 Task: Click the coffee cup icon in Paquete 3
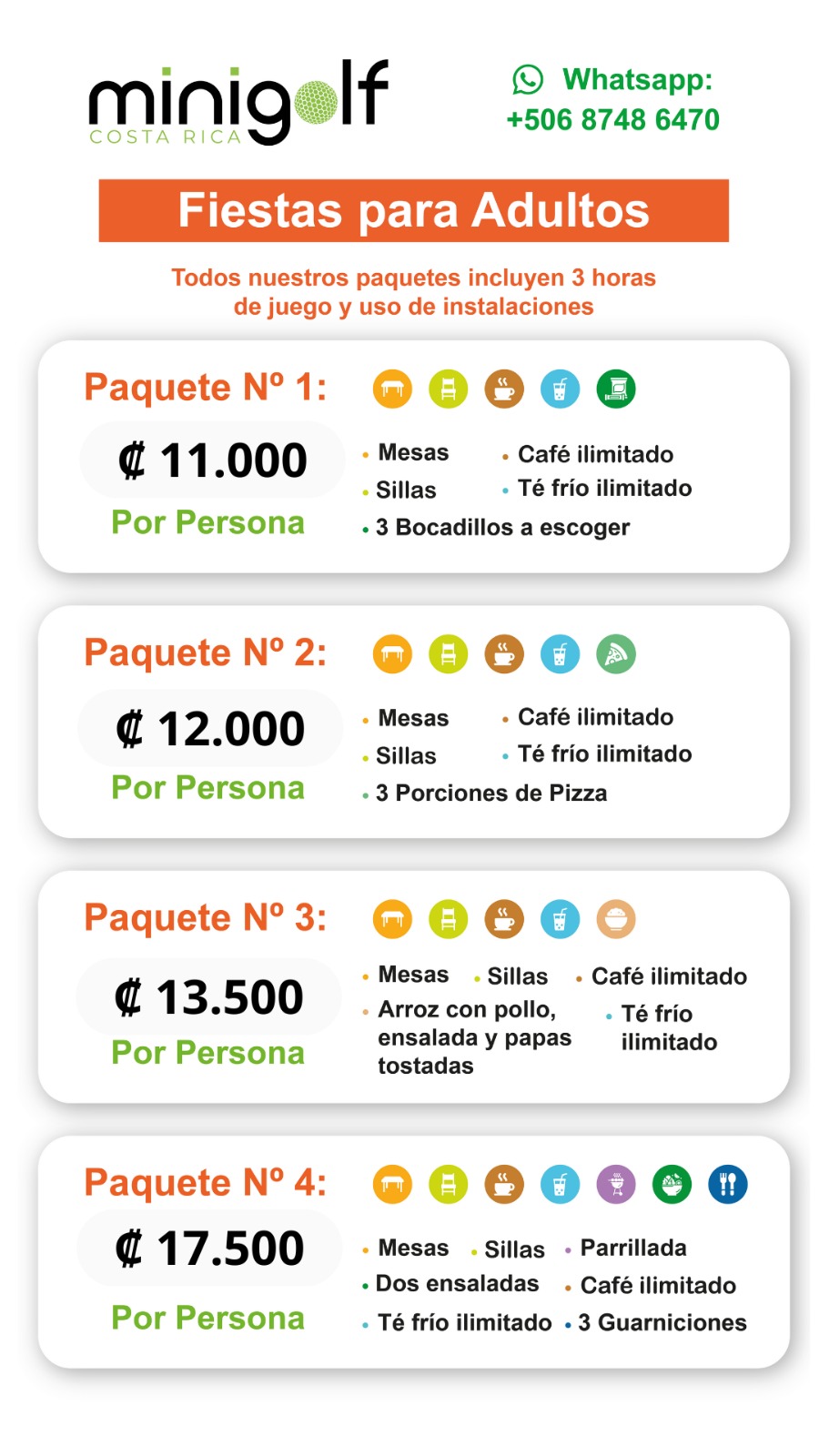pyautogui.click(x=504, y=919)
